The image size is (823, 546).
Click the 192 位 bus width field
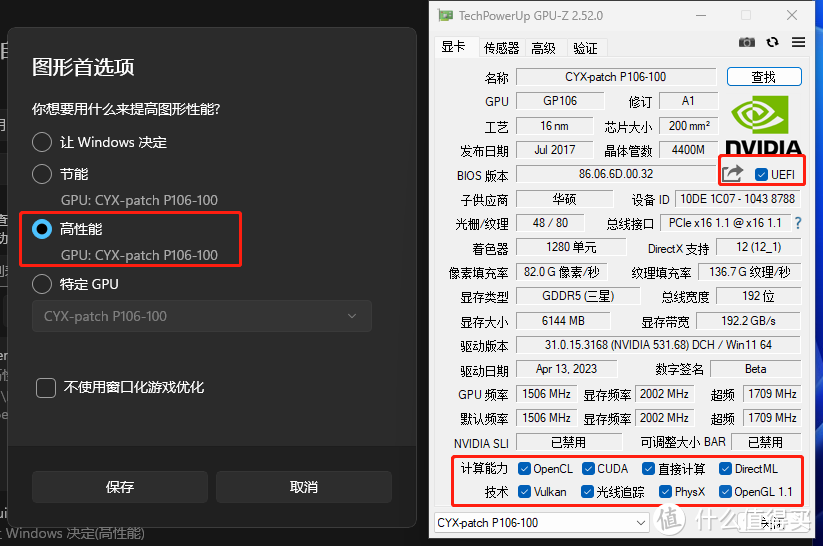(x=759, y=296)
